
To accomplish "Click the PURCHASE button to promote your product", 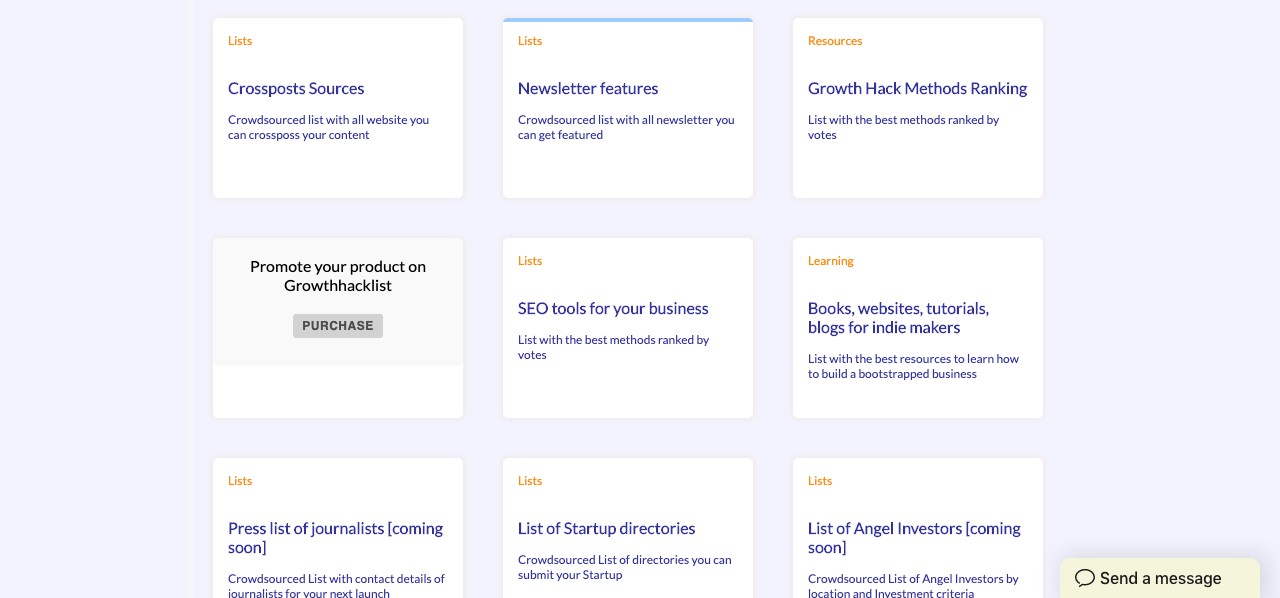I will coord(337,325).
